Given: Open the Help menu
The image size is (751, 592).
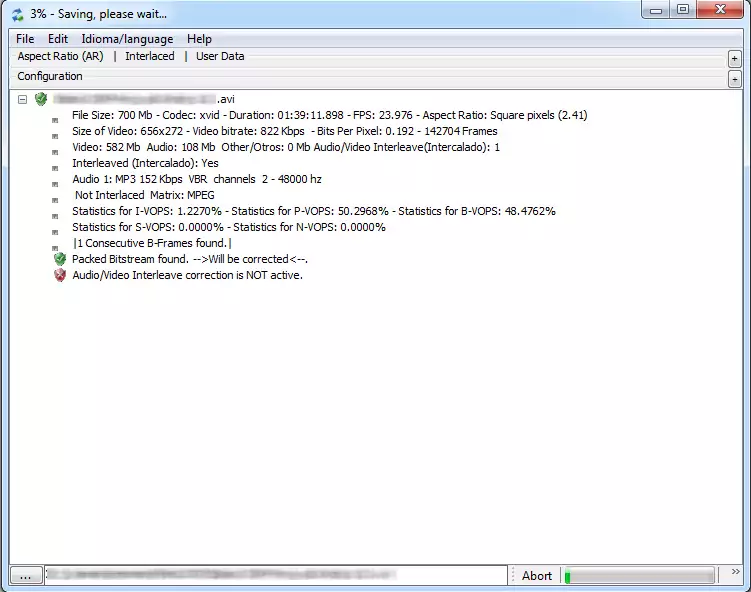Looking at the screenshot, I should click(x=199, y=39).
